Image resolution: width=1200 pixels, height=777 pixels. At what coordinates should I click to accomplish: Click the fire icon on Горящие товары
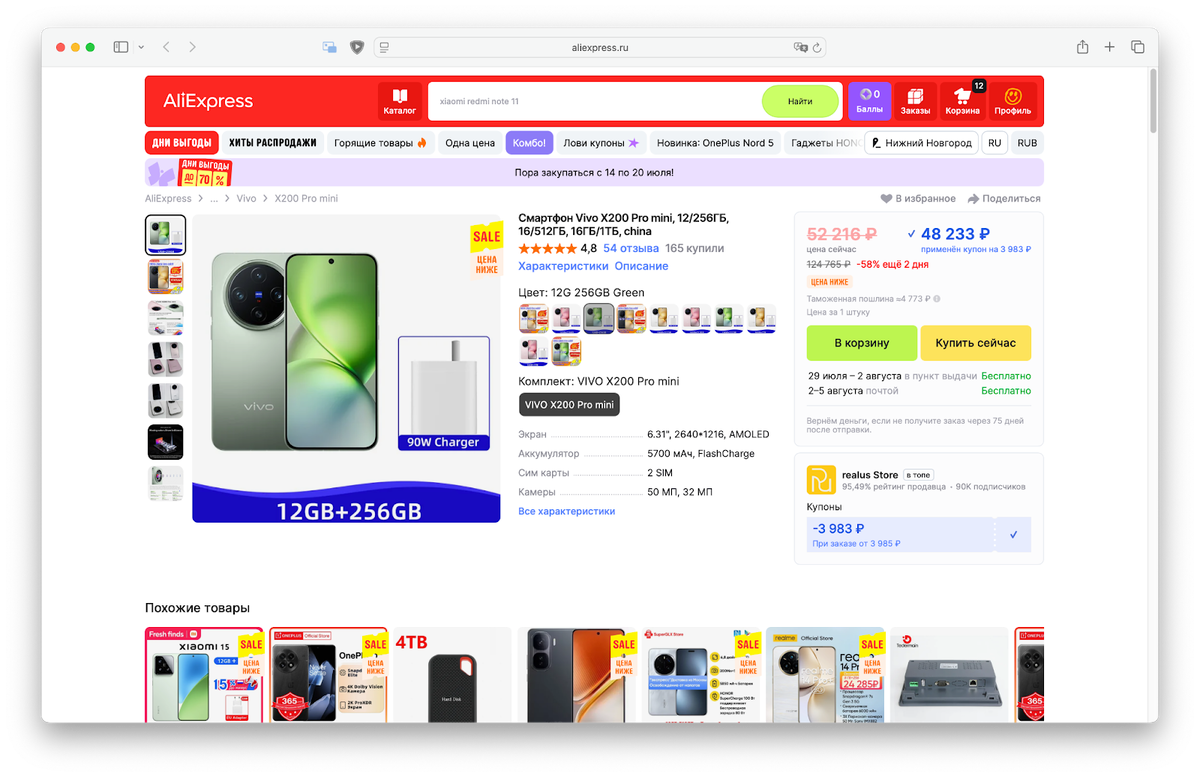(x=422, y=143)
